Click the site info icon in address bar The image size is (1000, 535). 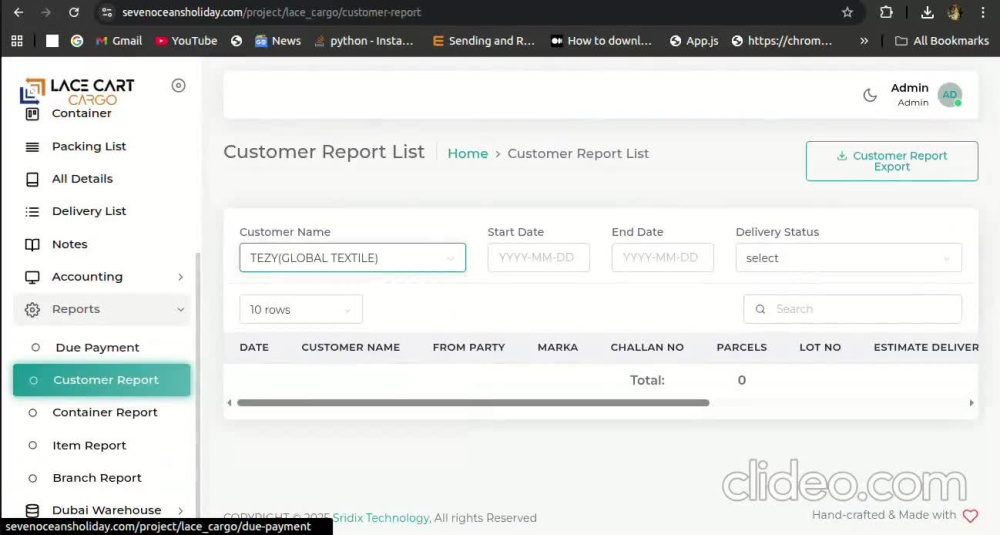pyautogui.click(x=107, y=12)
